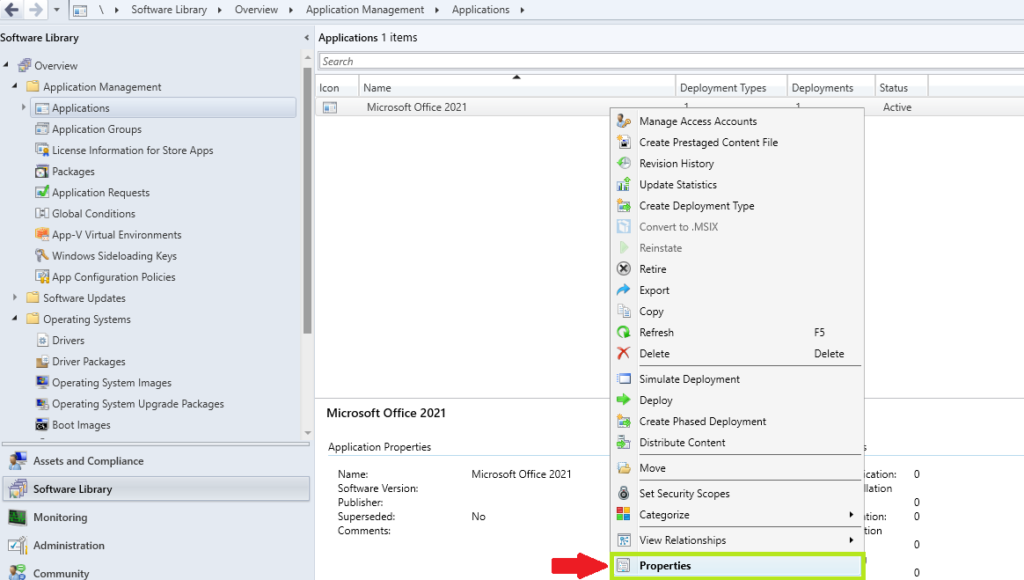This screenshot has width=1024, height=580.
Task: Choose Update Statistics in context menu
Action: [x=737, y=184]
